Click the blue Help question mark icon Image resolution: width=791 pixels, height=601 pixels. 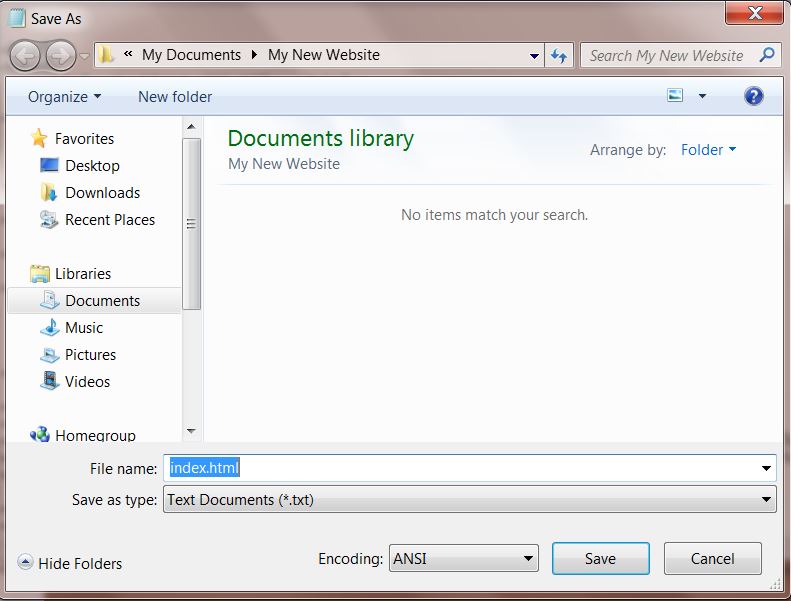tap(754, 96)
